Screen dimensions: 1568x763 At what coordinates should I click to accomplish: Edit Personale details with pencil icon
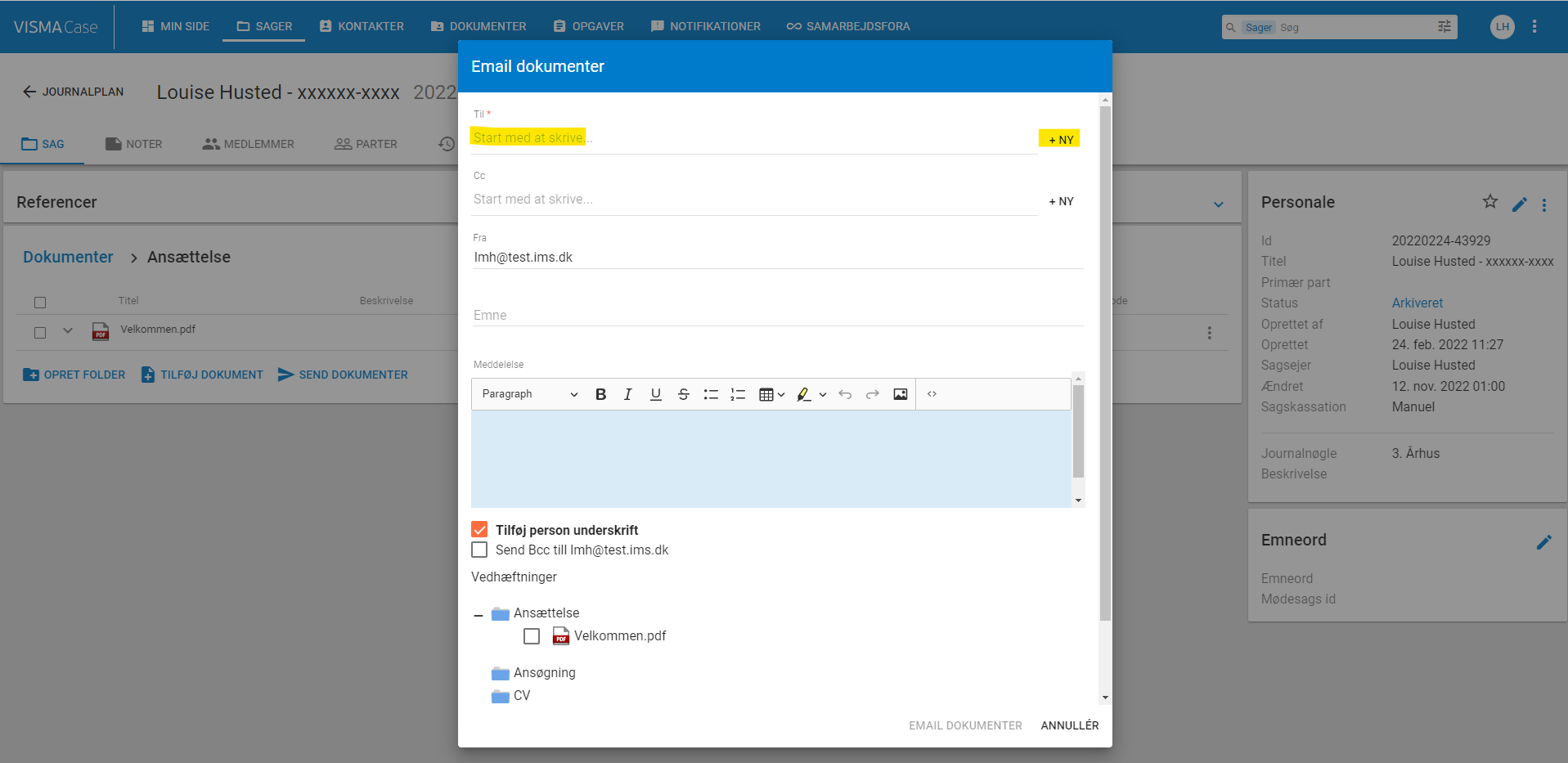[x=1520, y=204]
